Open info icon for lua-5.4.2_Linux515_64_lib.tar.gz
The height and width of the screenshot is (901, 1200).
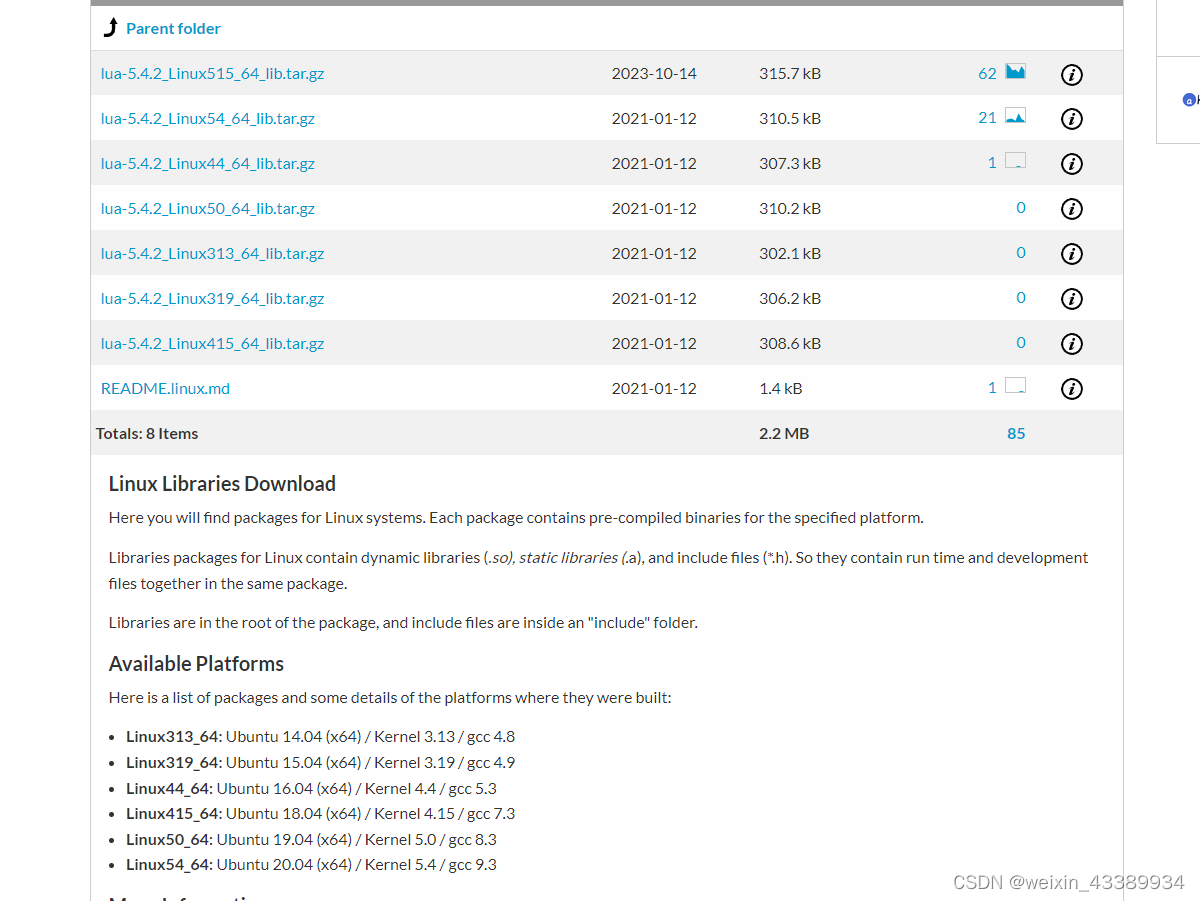[x=1071, y=74]
